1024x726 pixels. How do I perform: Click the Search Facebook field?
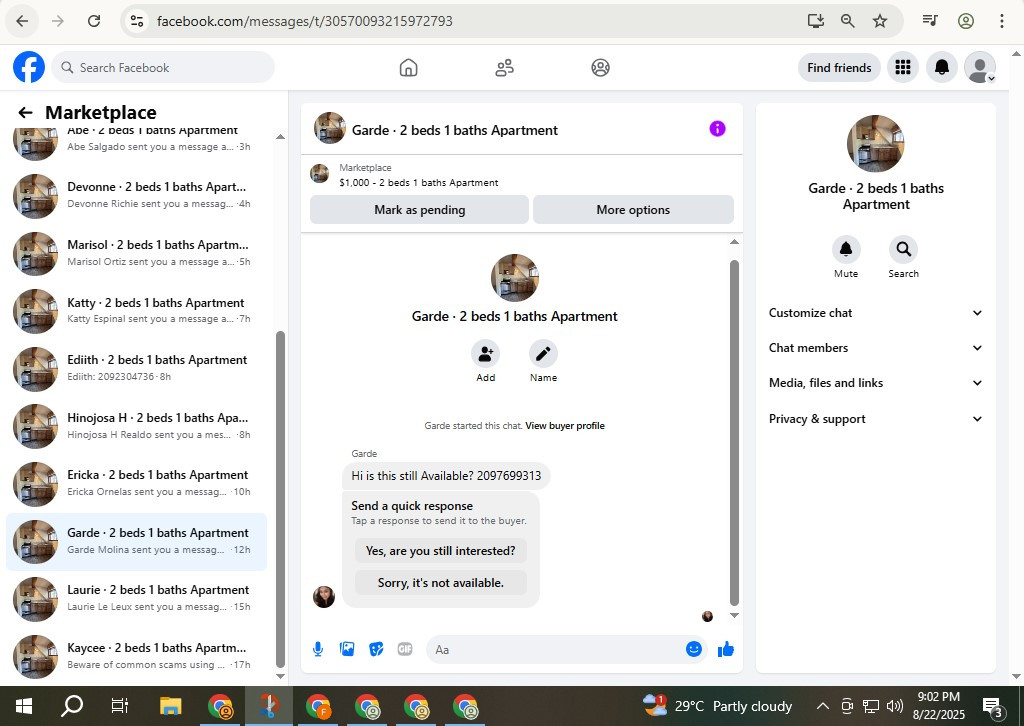tap(163, 67)
